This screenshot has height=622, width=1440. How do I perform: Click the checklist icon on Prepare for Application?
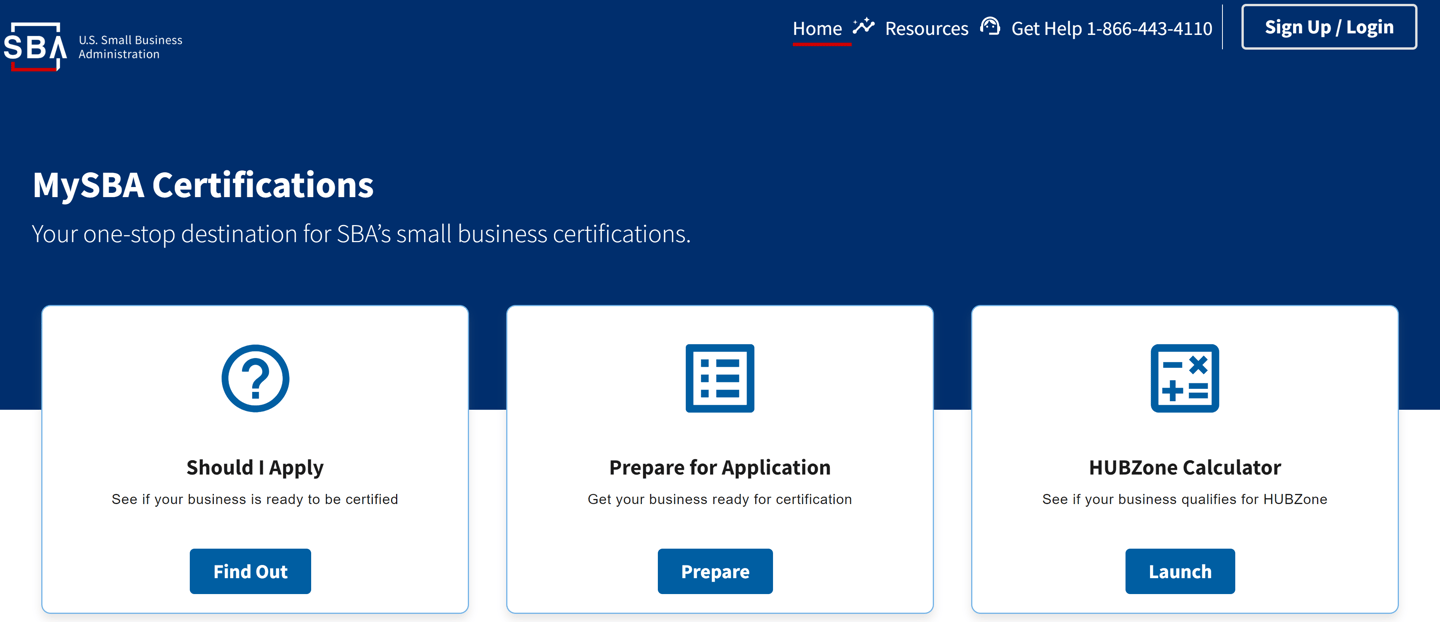[x=720, y=378]
